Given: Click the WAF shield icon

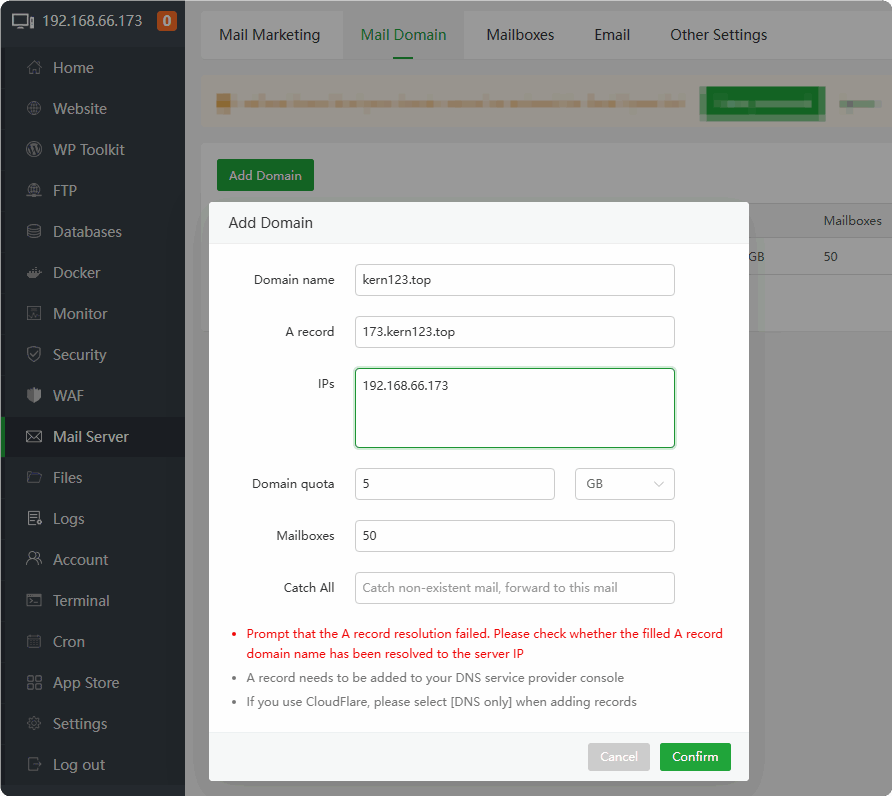Looking at the screenshot, I should coord(34,396).
